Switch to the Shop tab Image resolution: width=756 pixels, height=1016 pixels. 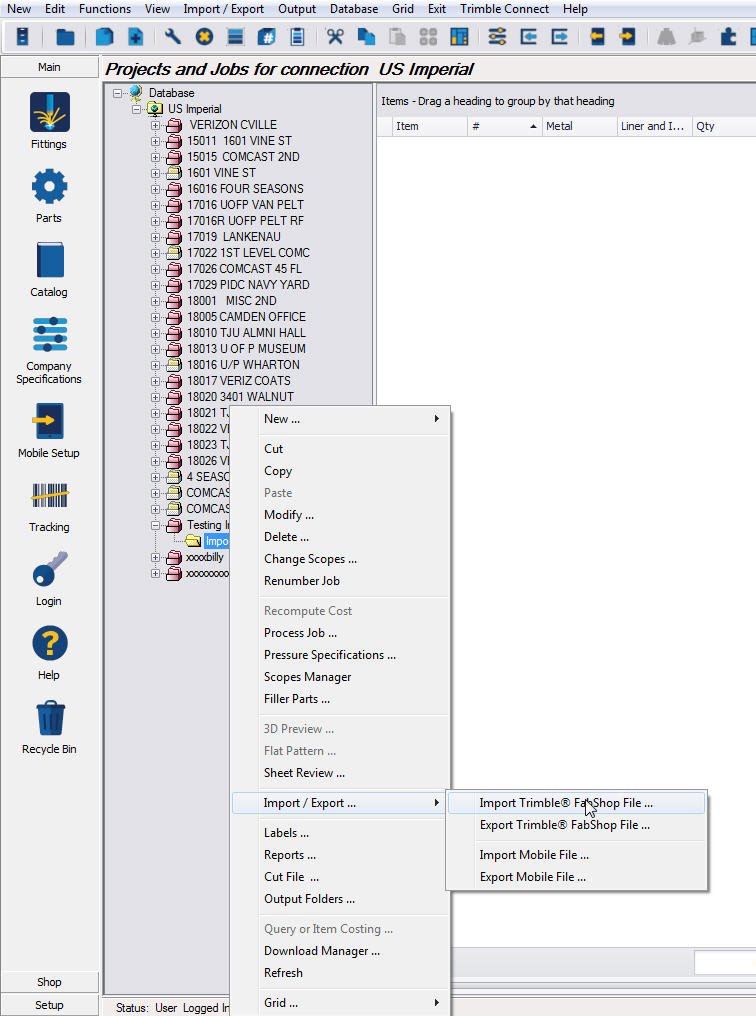(49, 982)
